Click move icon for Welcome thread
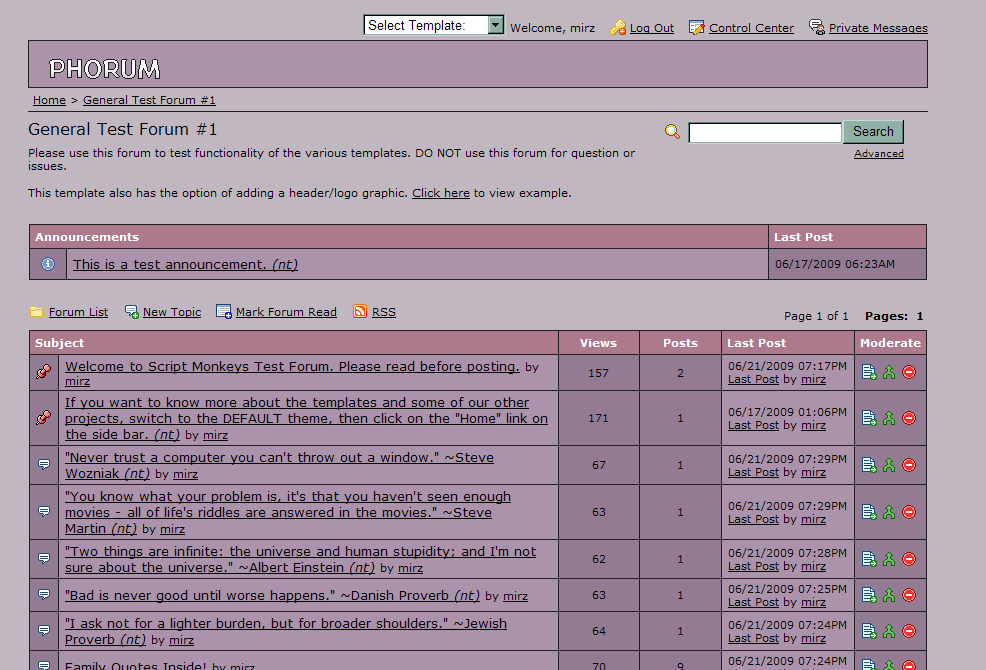 (x=869, y=372)
